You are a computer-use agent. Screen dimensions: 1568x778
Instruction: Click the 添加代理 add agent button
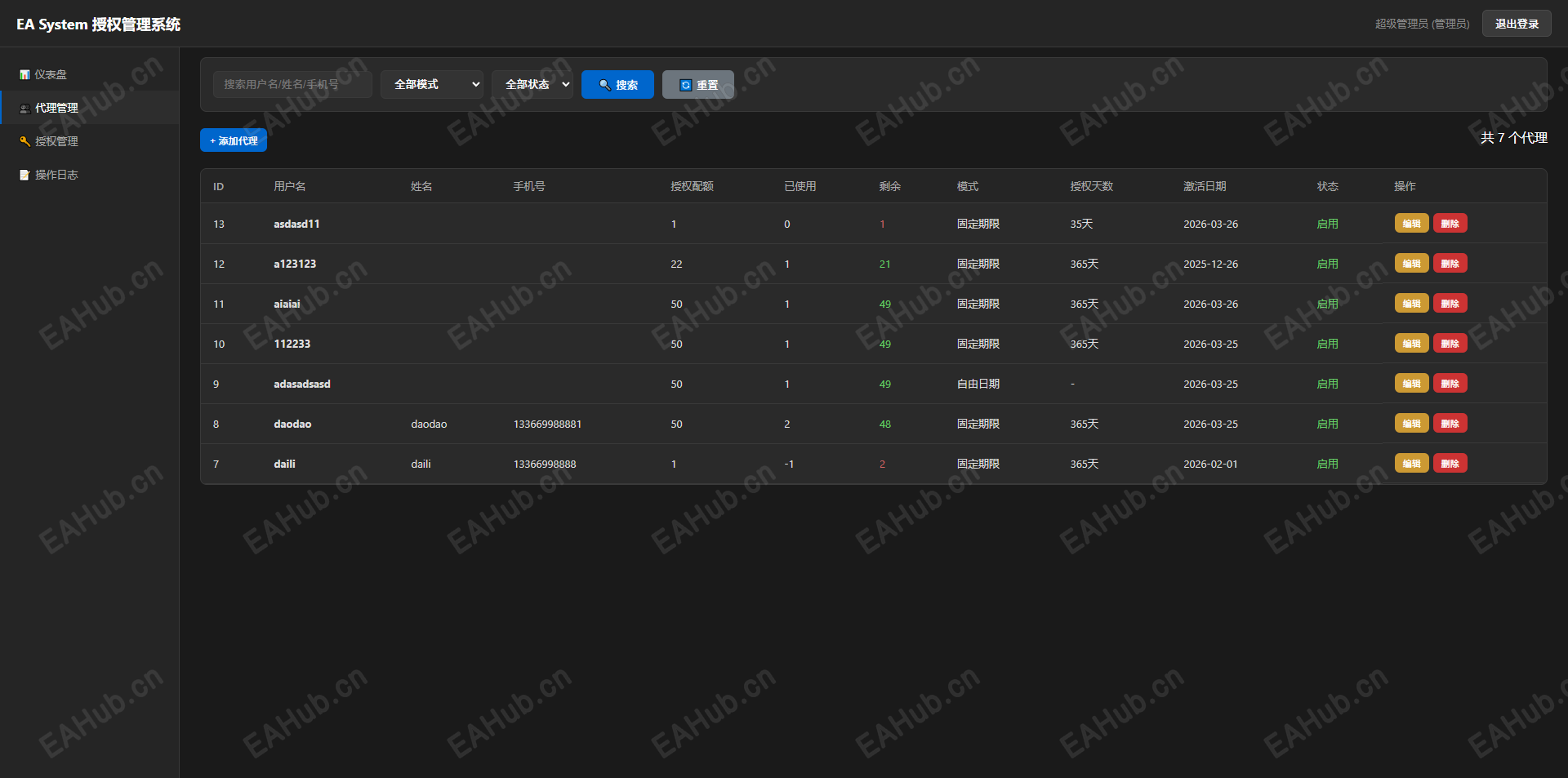[234, 140]
